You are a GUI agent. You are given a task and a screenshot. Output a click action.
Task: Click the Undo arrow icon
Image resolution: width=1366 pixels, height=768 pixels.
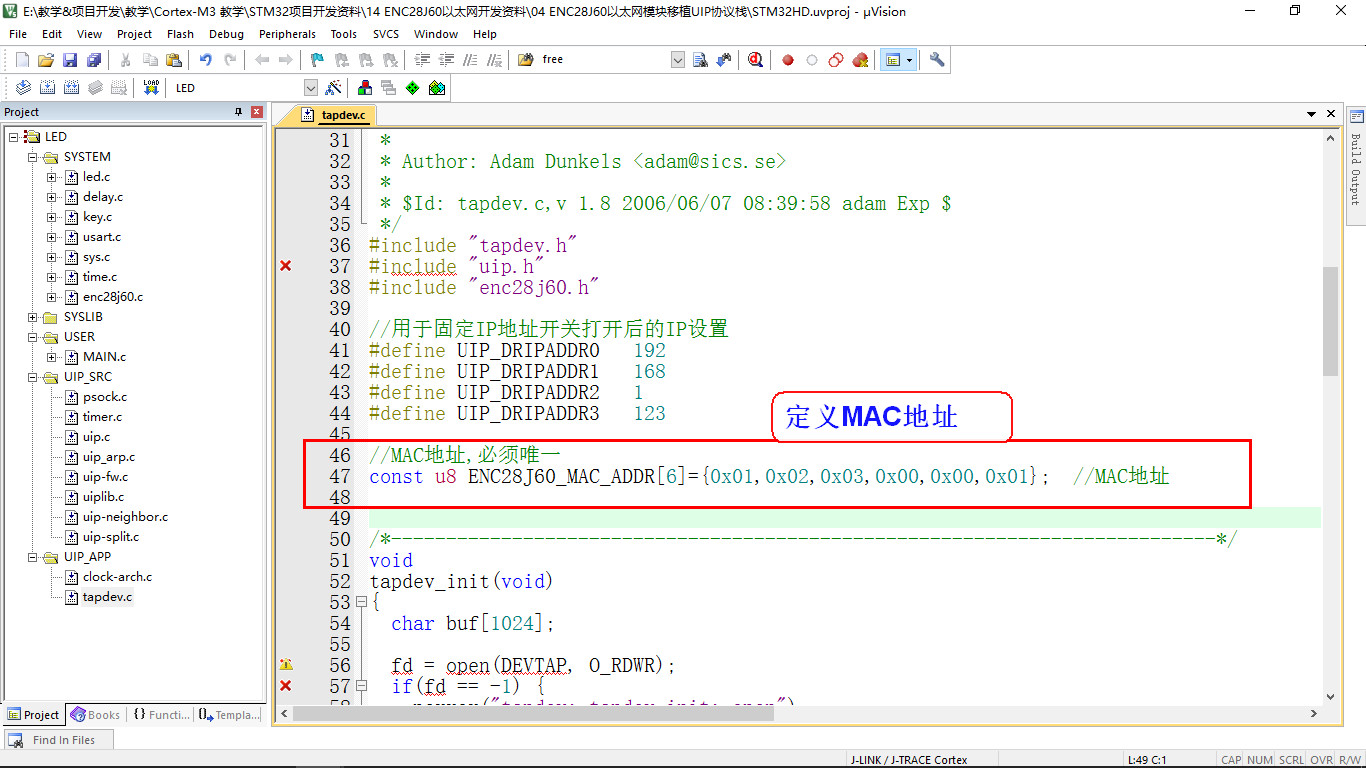pos(205,60)
